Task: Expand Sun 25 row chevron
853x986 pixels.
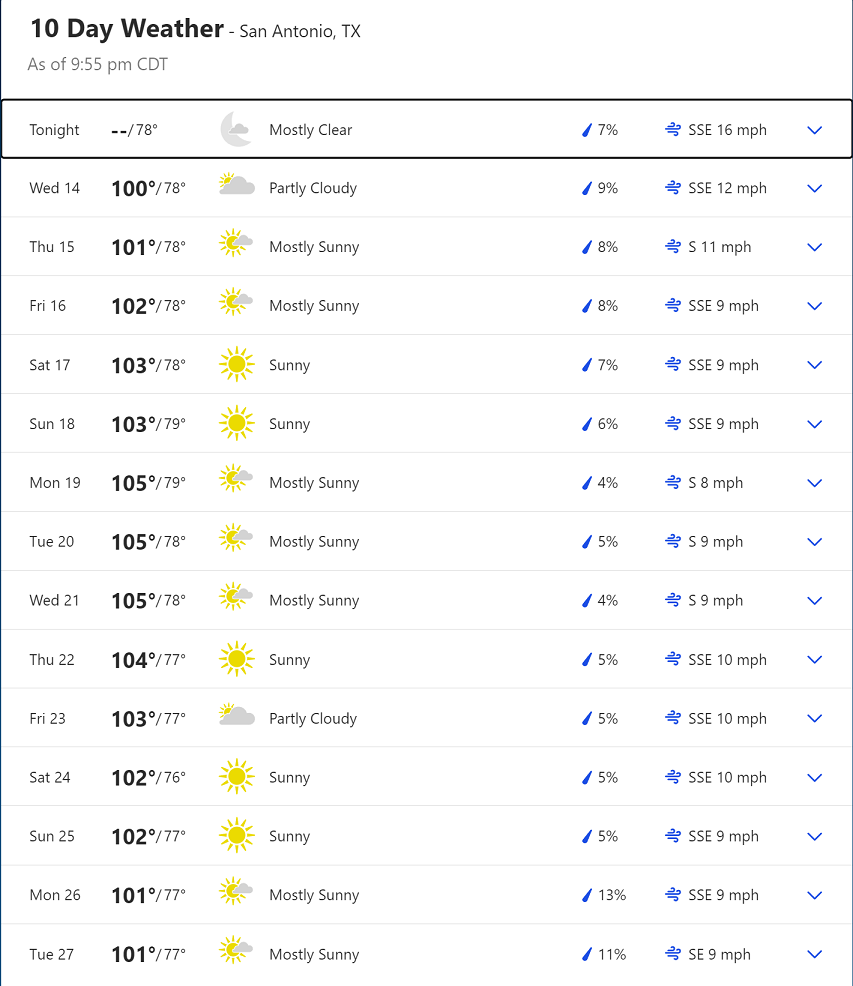Action: (815, 836)
